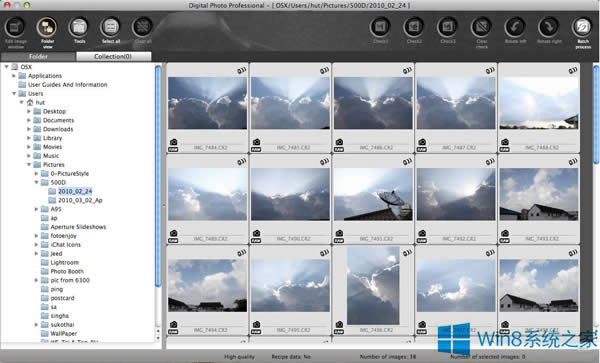This screenshot has height=363, width=600.
Task: Click the camera icon under IMG_7484.CR2
Action: point(173,142)
